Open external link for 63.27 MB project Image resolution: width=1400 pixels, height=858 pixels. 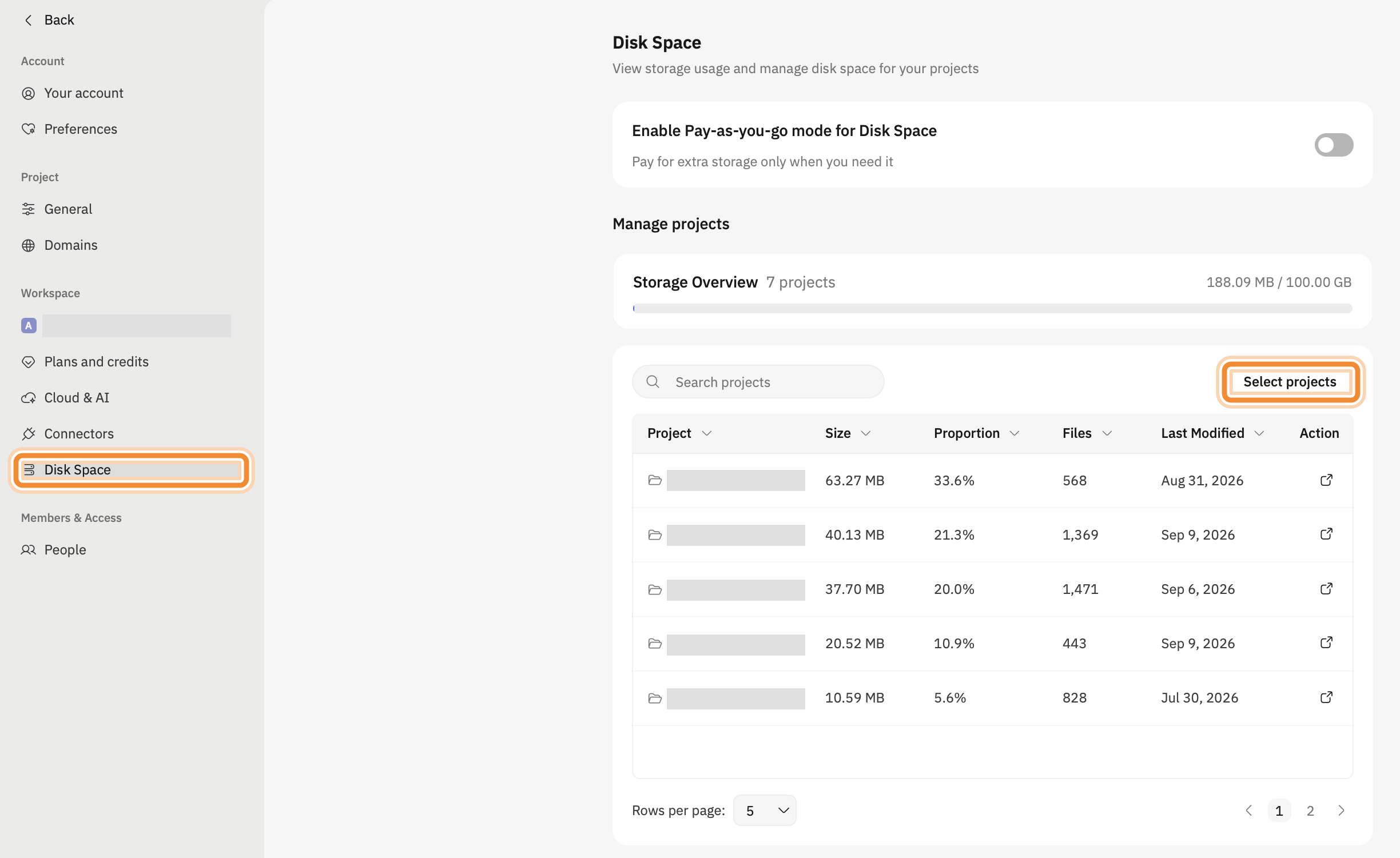(1326, 480)
